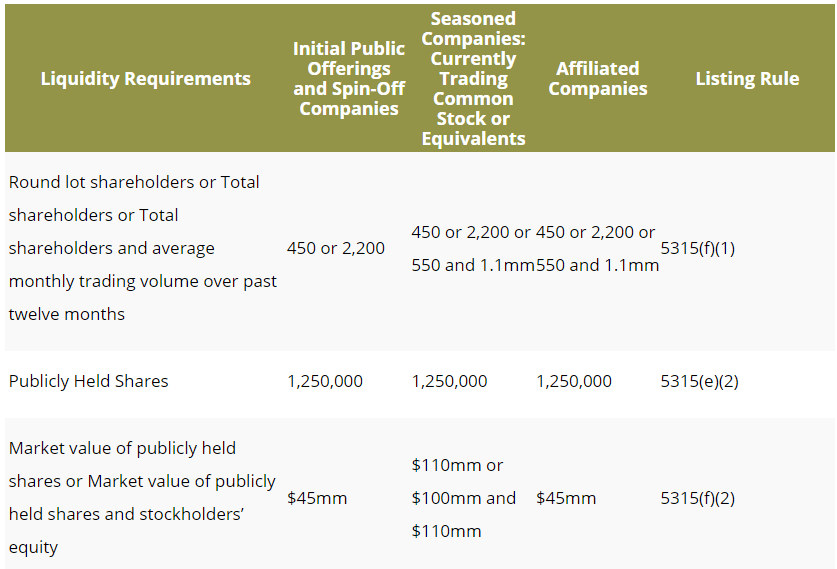
Task: Select the IPO column's 450 or 2,200 value
Action: pyautogui.click(x=335, y=248)
